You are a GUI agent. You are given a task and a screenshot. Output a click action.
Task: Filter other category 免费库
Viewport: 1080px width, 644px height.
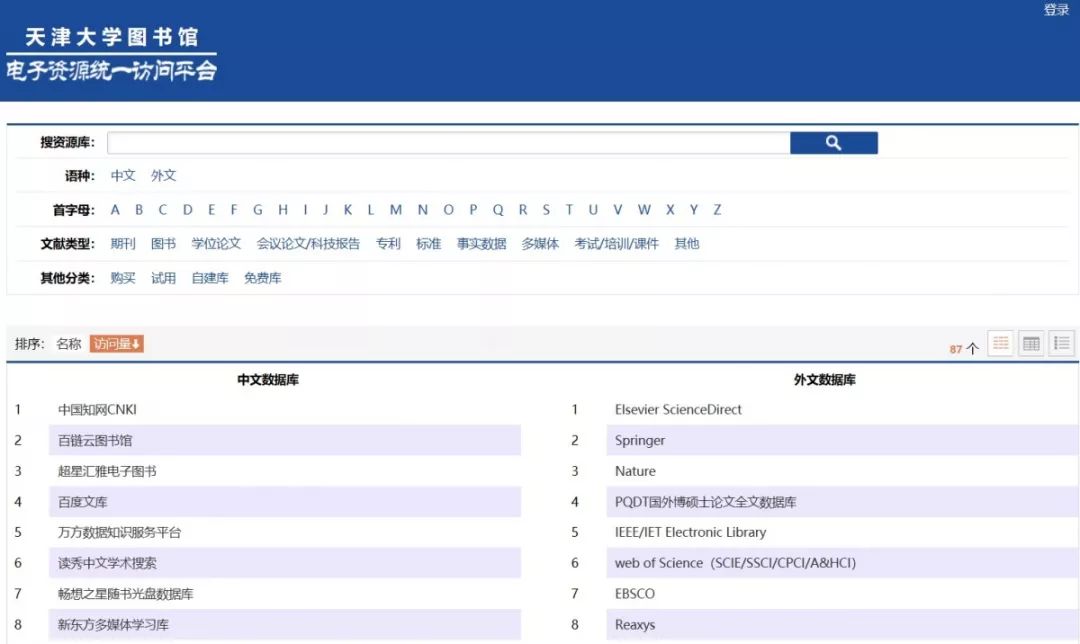click(x=262, y=278)
